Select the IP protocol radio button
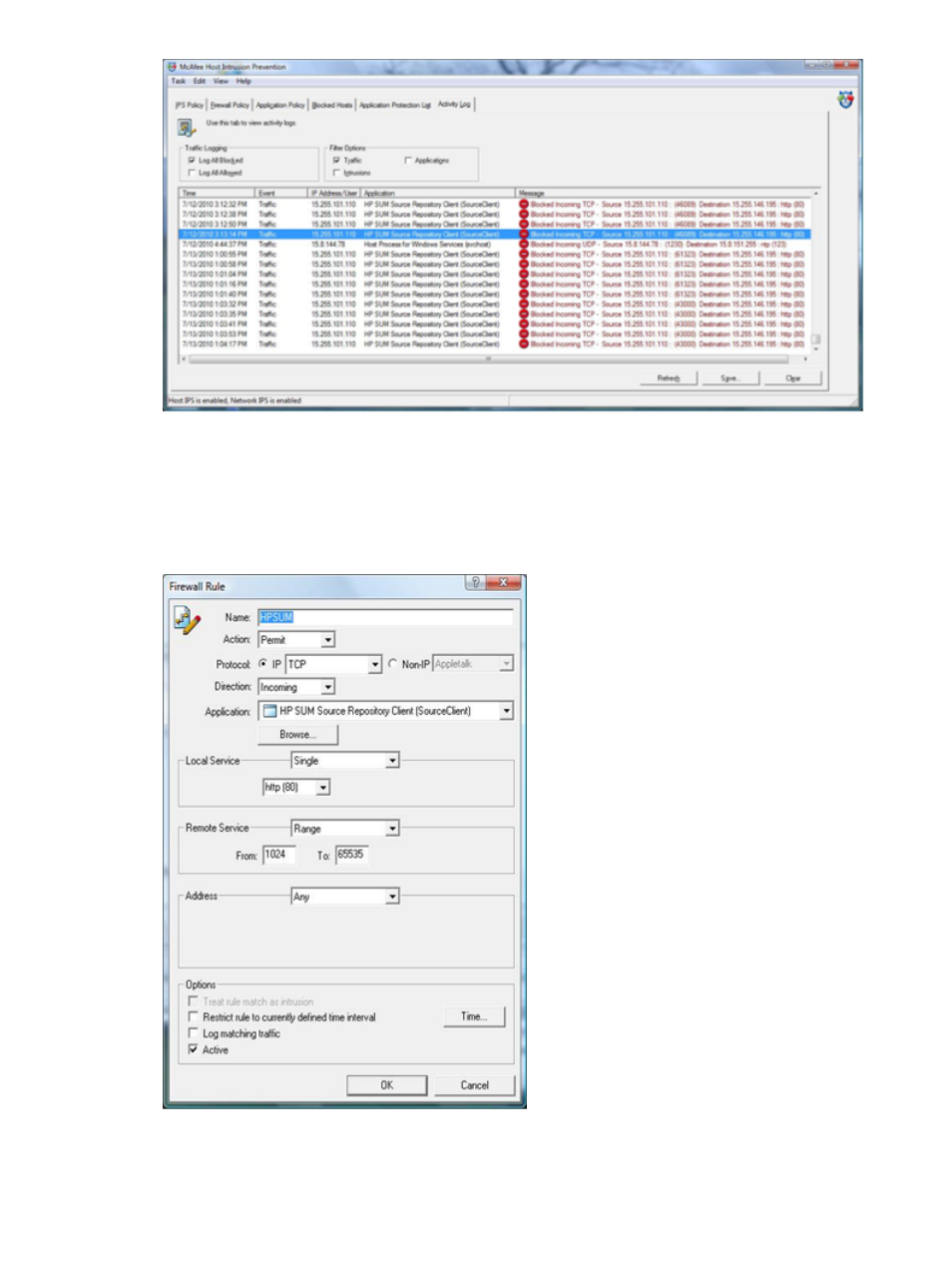 pos(263,663)
